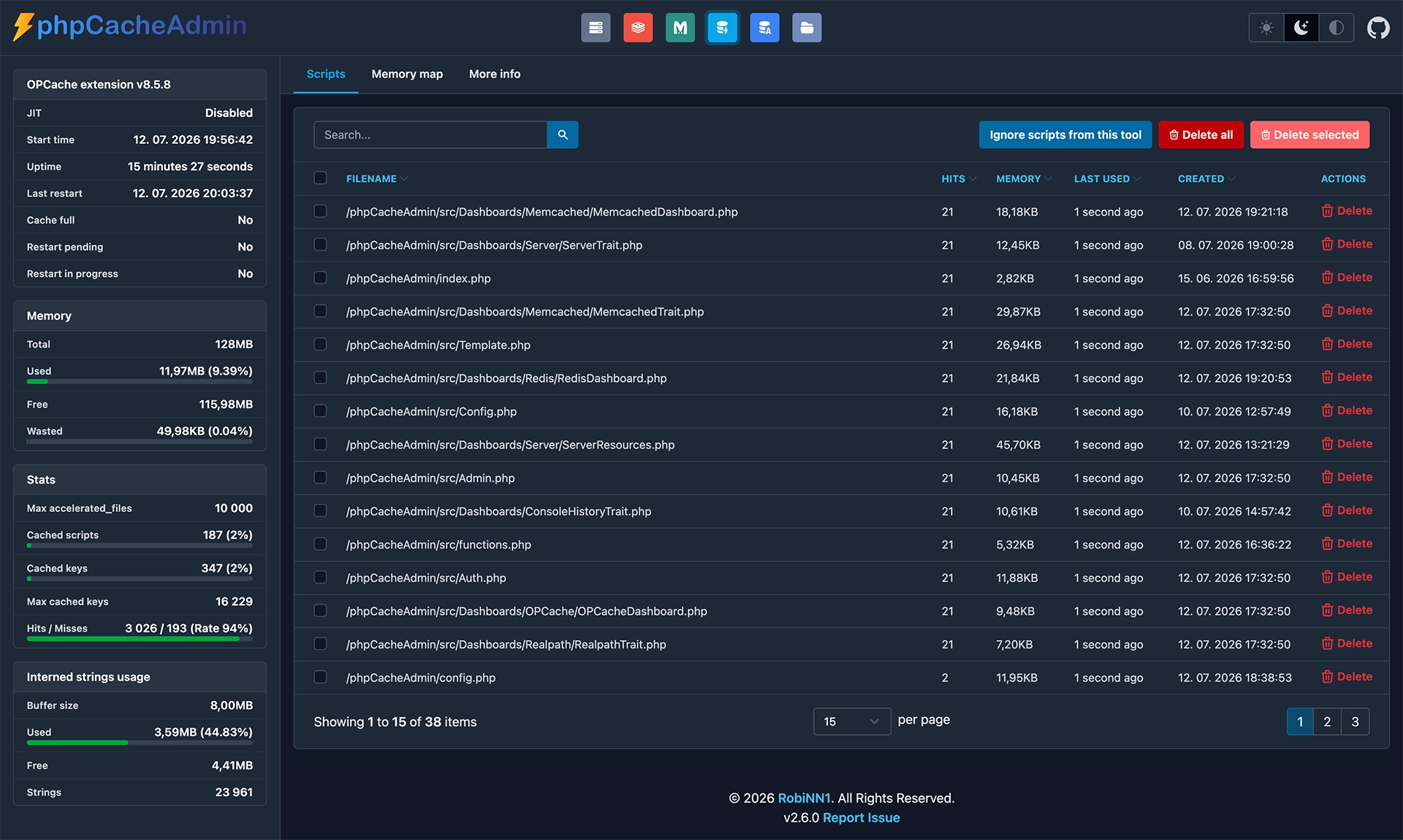Open the red Redis dashboard icon
The image size is (1403, 840).
pyautogui.click(x=638, y=28)
